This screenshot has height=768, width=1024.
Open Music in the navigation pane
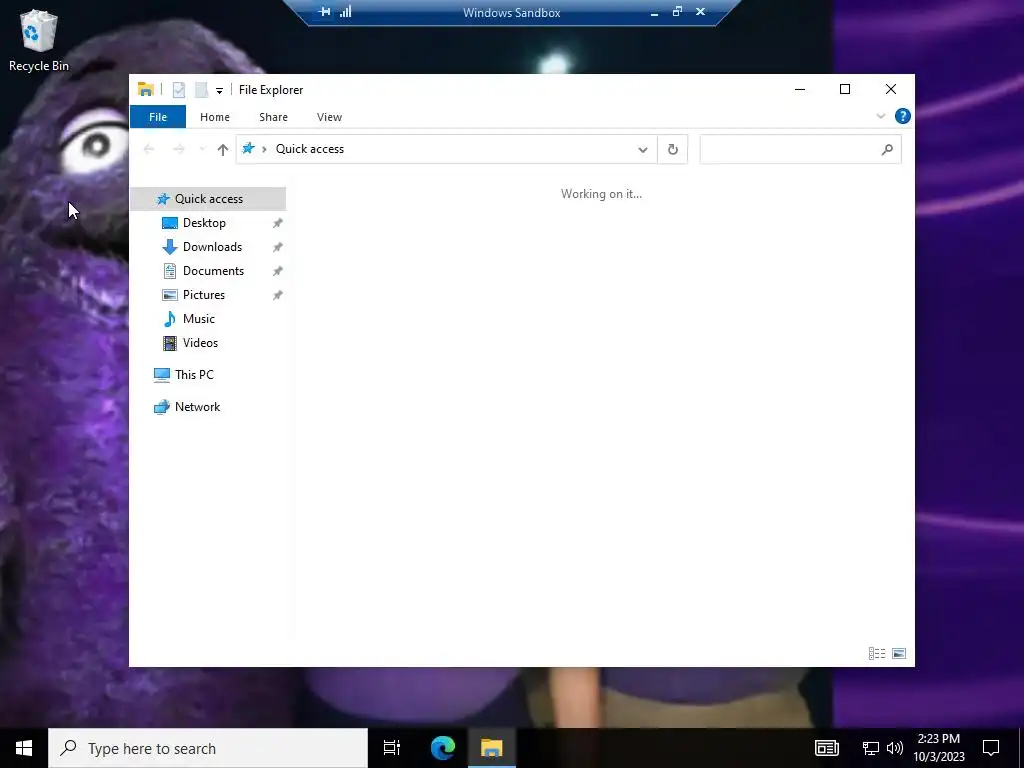(x=199, y=319)
